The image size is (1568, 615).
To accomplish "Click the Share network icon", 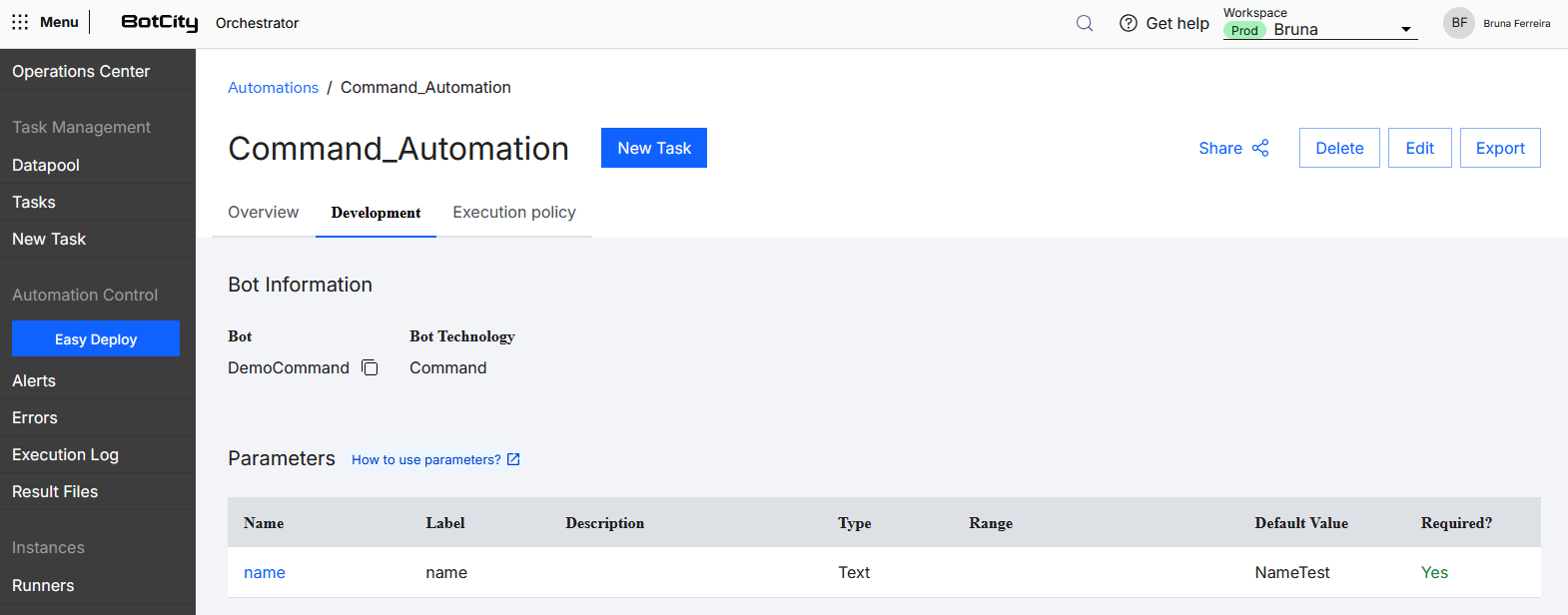I will 1260,148.
